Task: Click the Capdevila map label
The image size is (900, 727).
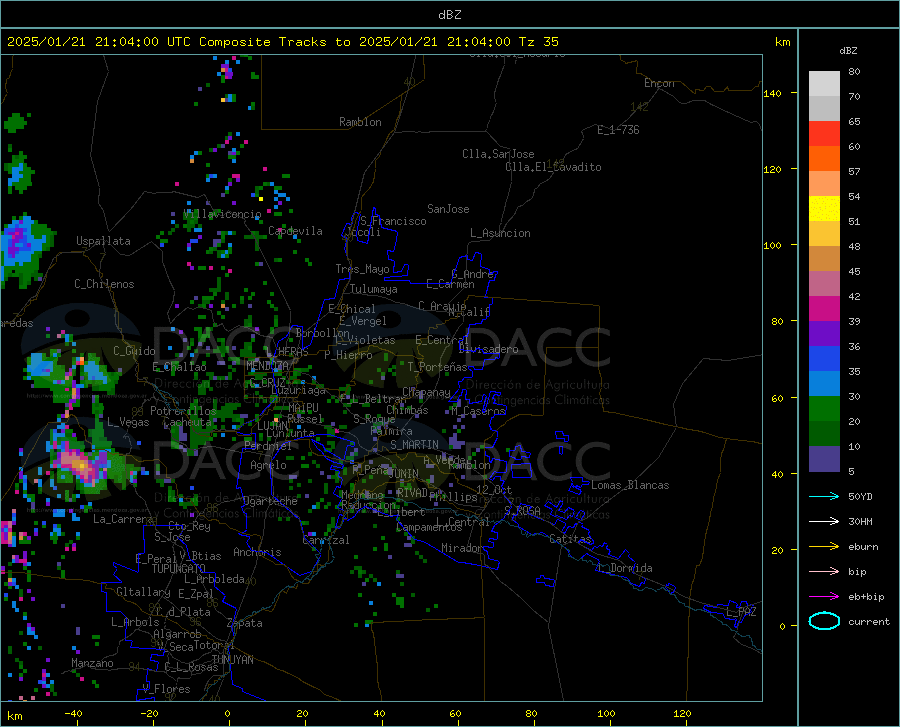Action: (295, 231)
